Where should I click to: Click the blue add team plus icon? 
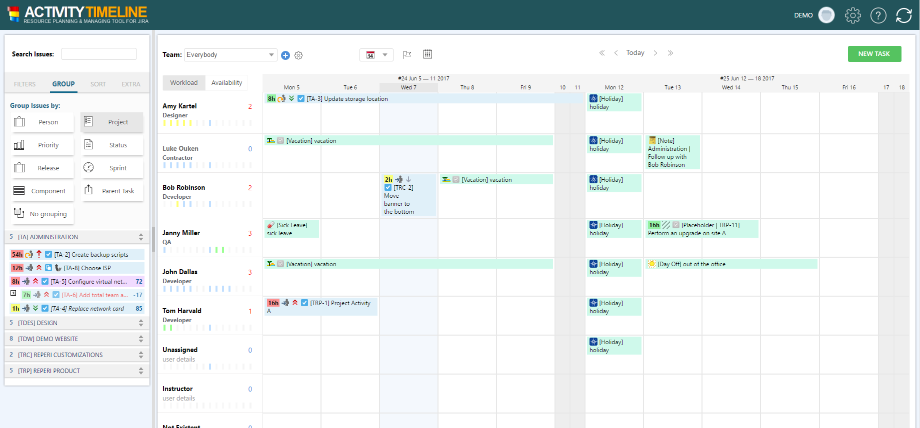pos(285,55)
